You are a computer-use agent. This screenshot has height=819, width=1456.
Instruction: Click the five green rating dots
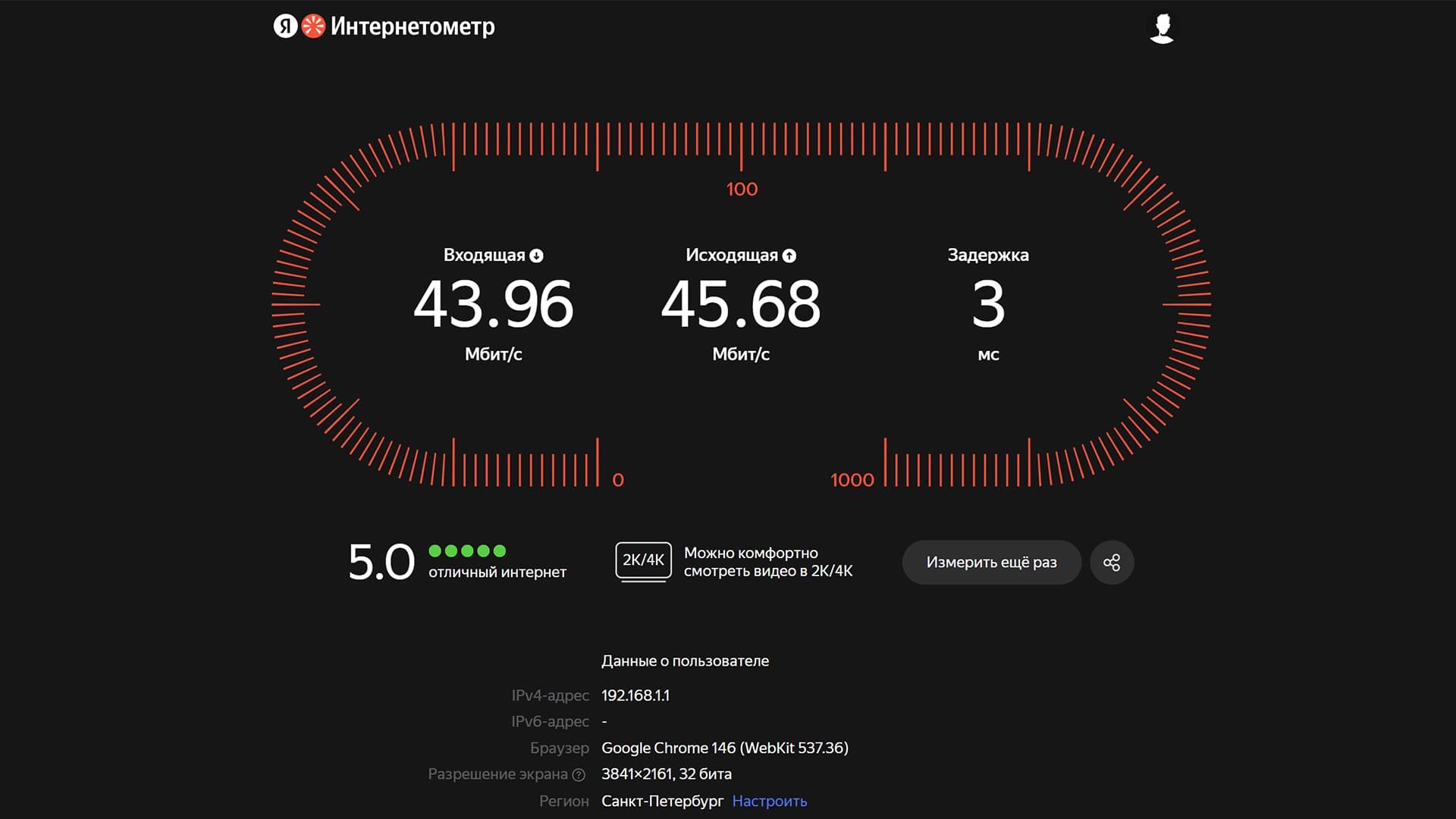pyautogui.click(x=467, y=551)
